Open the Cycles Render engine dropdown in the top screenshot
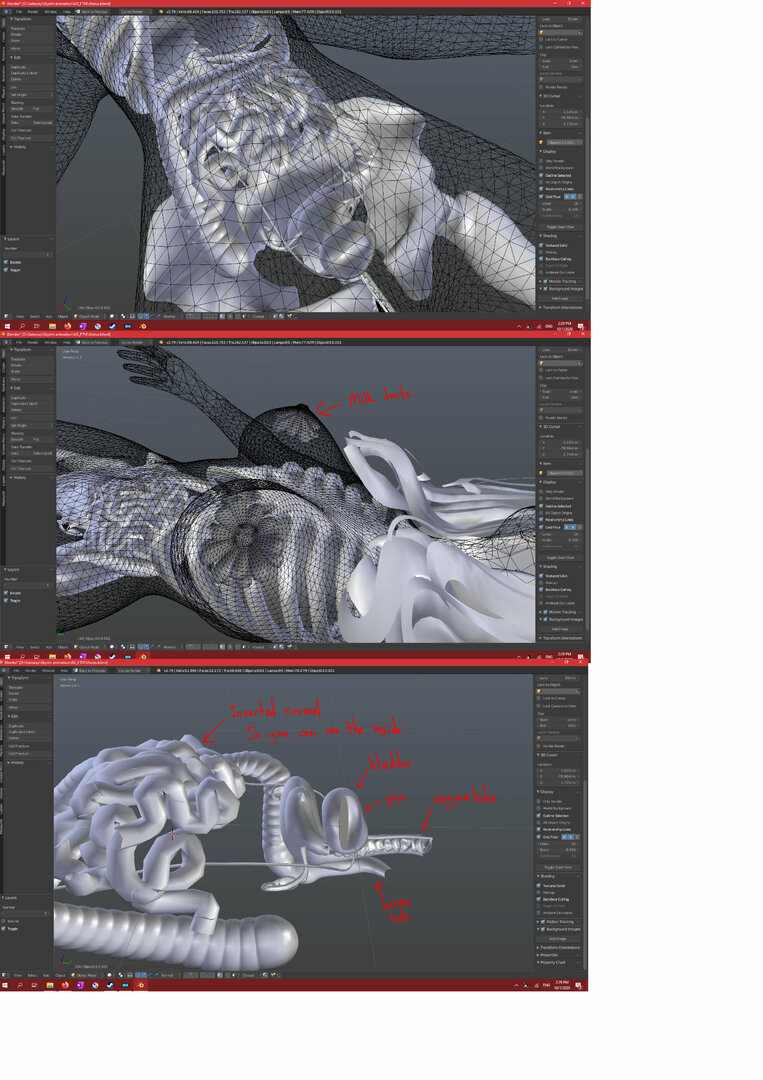Viewport: 763px width, 1080px height. pos(135,12)
